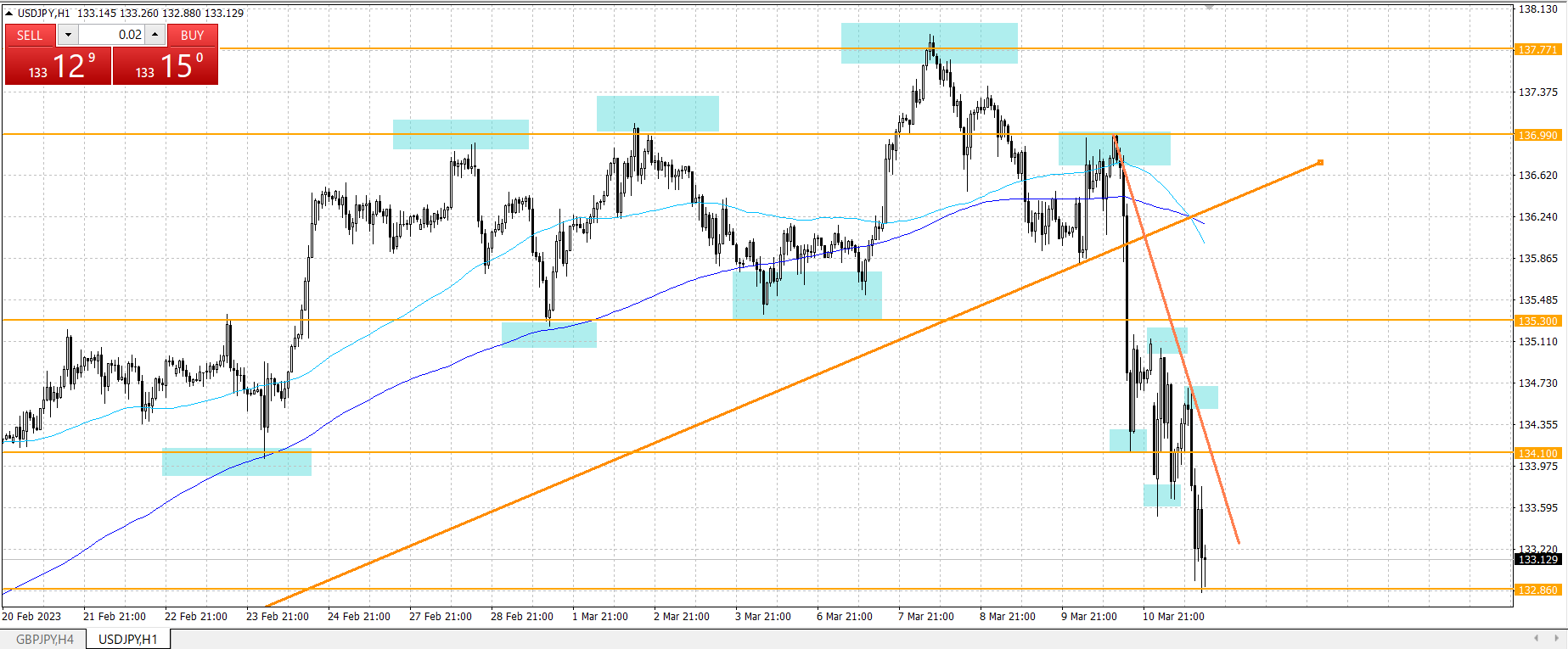Click the 8 Mar 21:00 time label

click(1008, 617)
